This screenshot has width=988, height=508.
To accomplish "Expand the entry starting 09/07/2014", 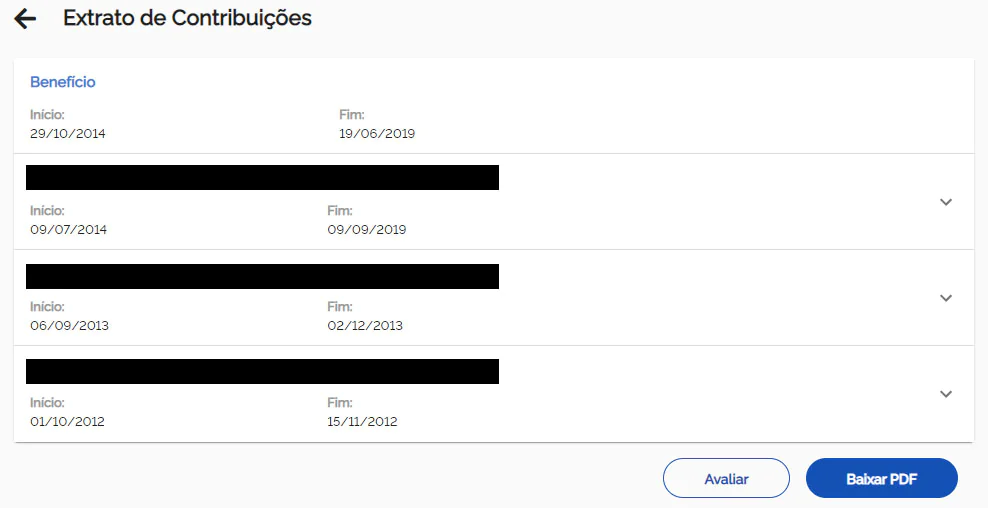I will (x=946, y=202).
